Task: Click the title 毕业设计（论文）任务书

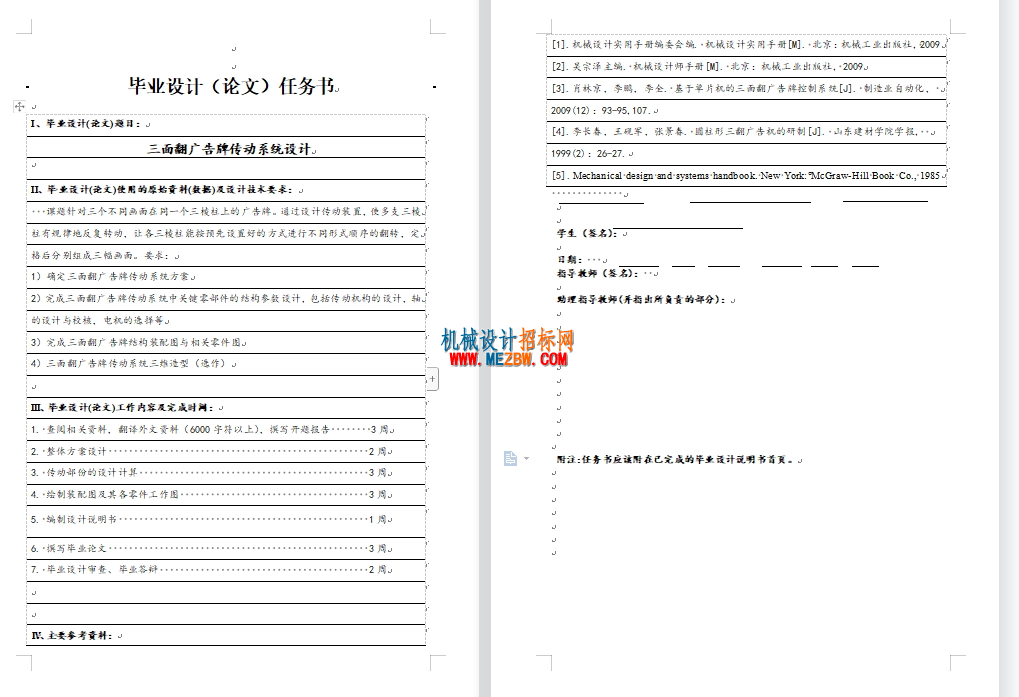Action: coord(232,86)
